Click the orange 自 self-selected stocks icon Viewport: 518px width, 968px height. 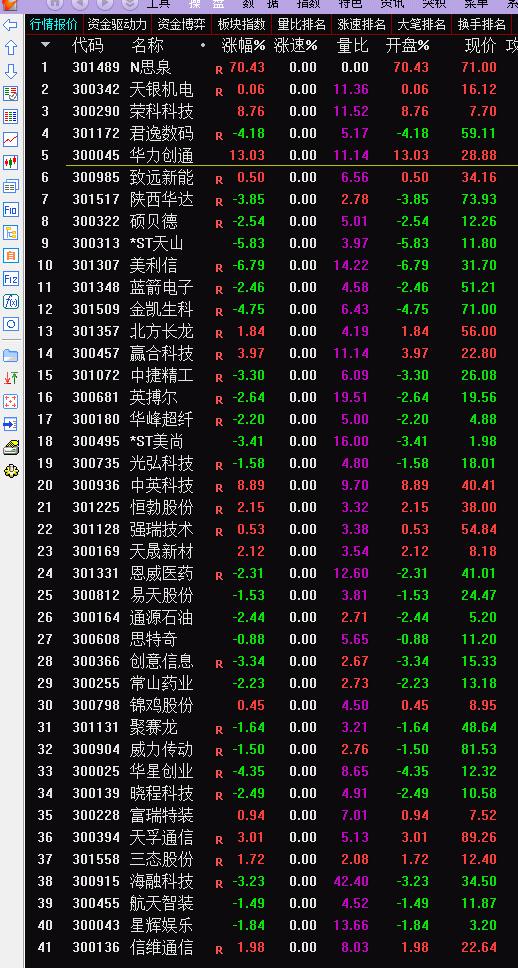tap(10, 255)
